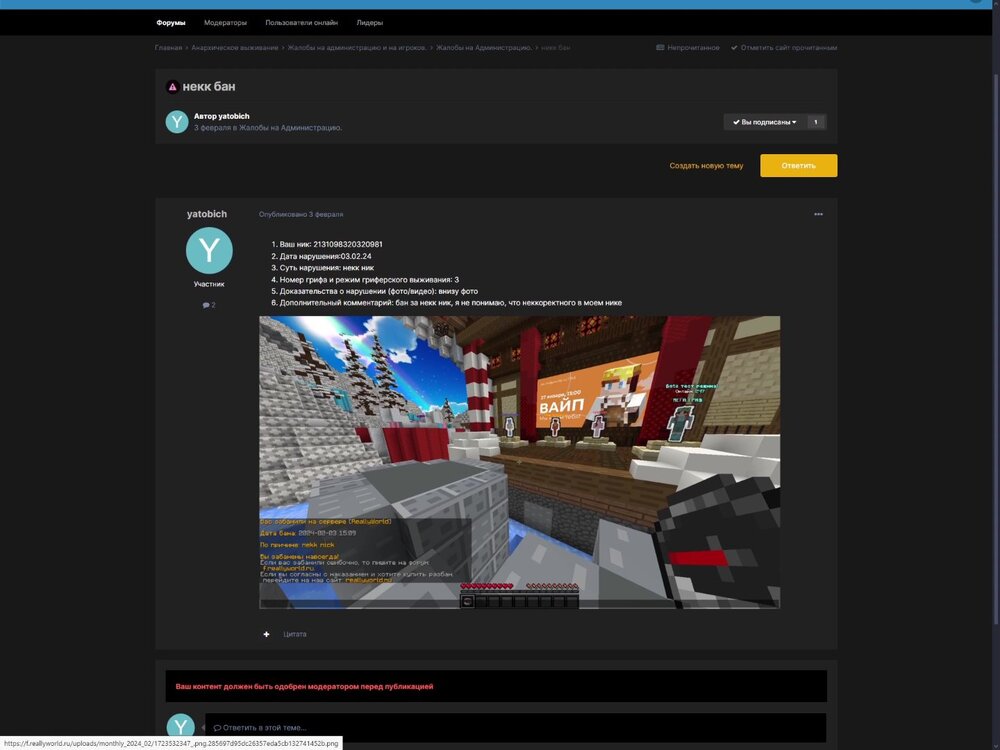
Task: Click the plus multi-quote icon
Action: pyautogui.click(x=267, y=634)
